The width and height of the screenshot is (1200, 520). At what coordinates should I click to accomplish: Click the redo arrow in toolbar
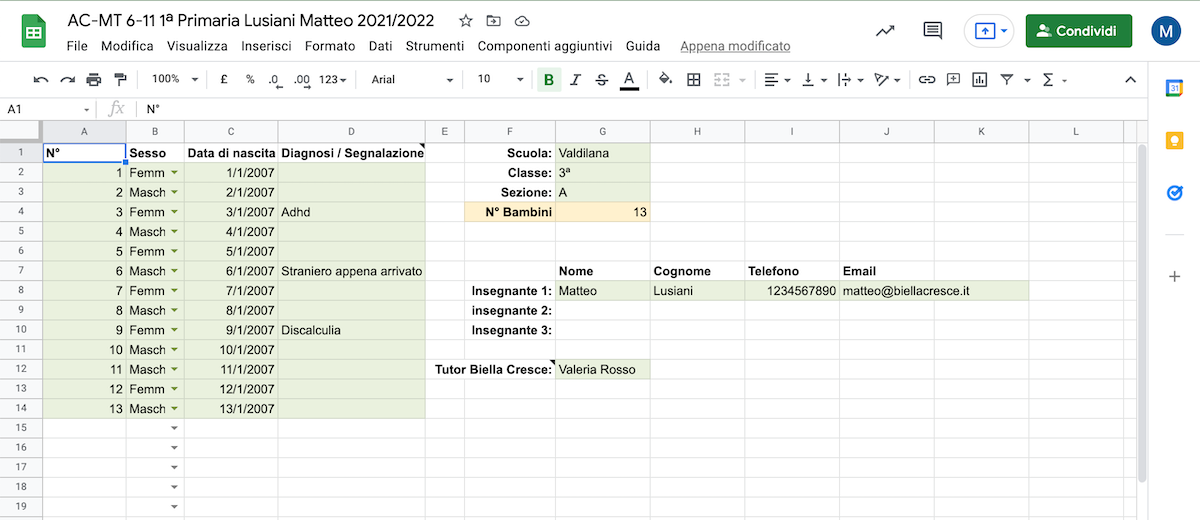click(67, 79)
